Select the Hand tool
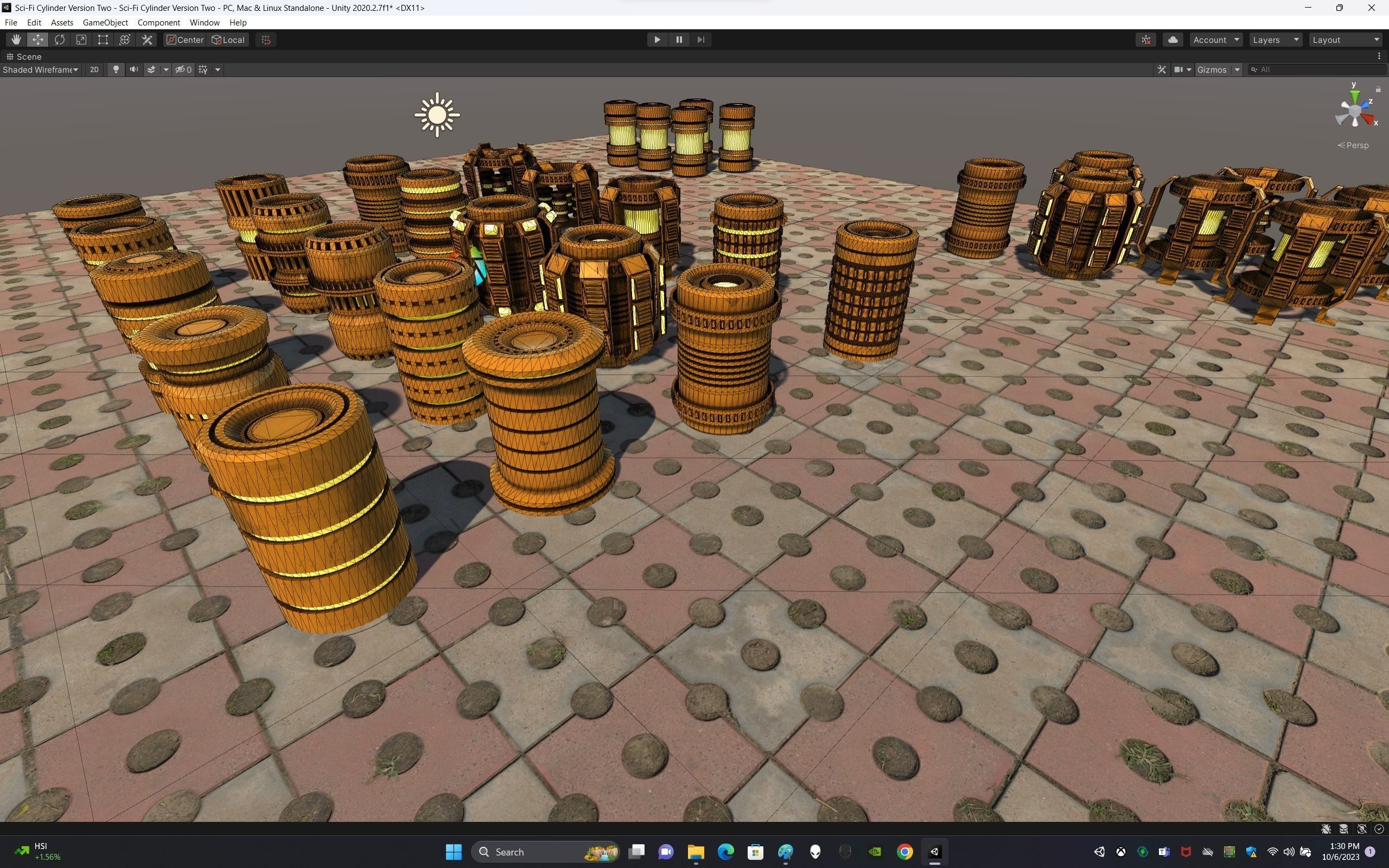Image resolution: width=1389 pixels, height=868 pixels. (x=16, y=40)
